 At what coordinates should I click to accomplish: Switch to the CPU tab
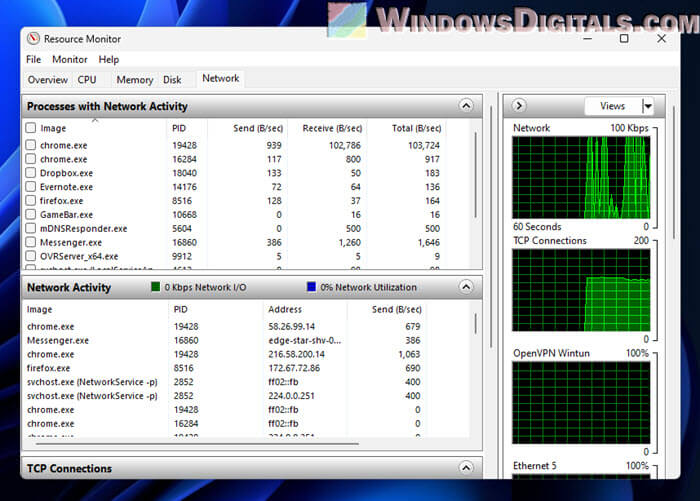[x=87, y=80]
